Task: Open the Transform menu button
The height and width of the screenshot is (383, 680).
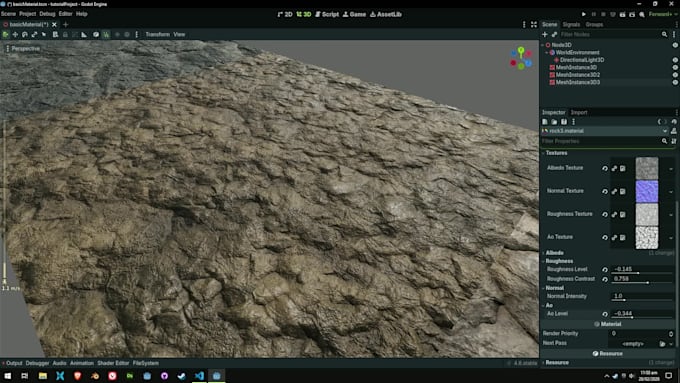Action: coord(157,34)
